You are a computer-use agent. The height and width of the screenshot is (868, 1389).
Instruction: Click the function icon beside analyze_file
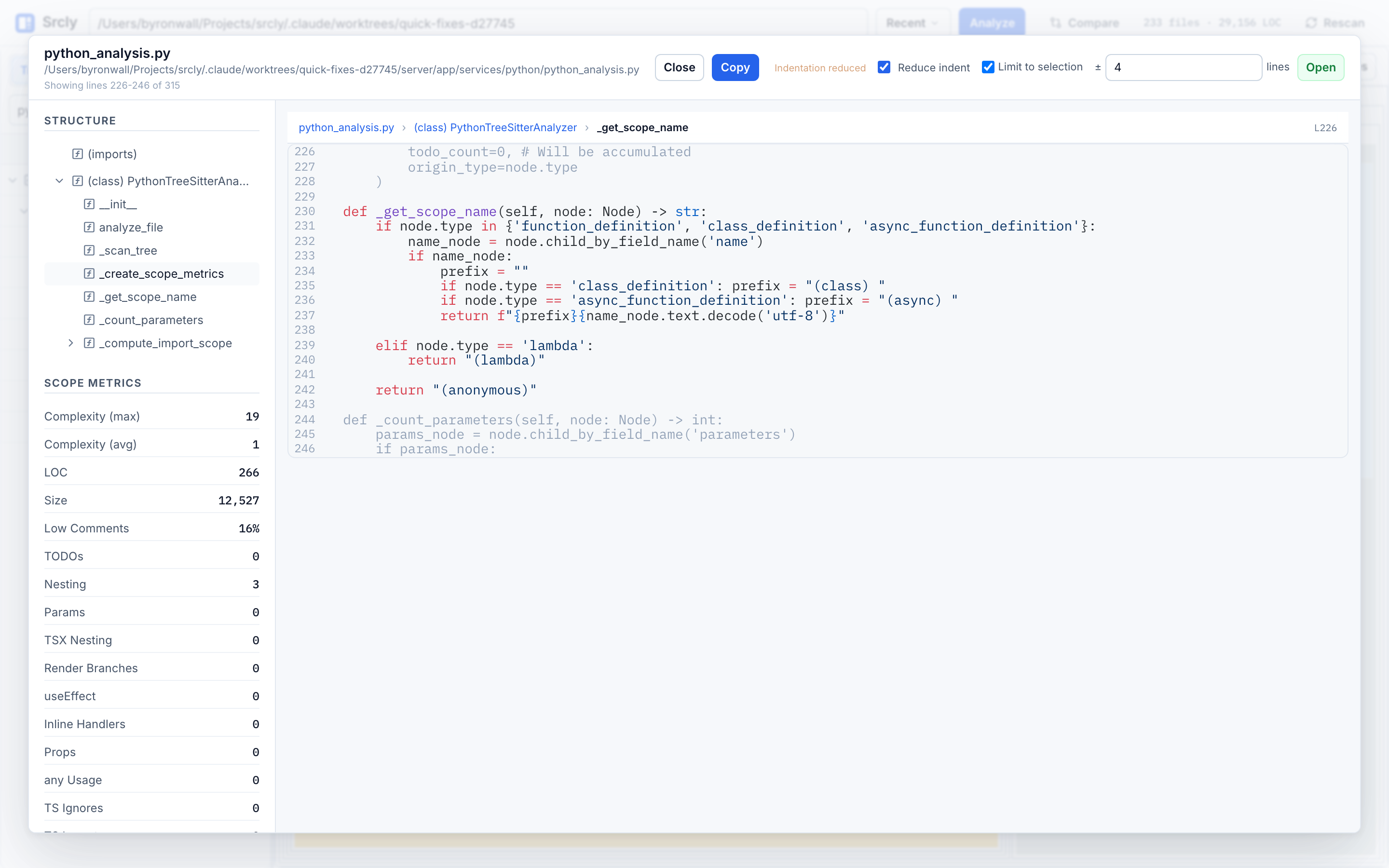point(89,227)
